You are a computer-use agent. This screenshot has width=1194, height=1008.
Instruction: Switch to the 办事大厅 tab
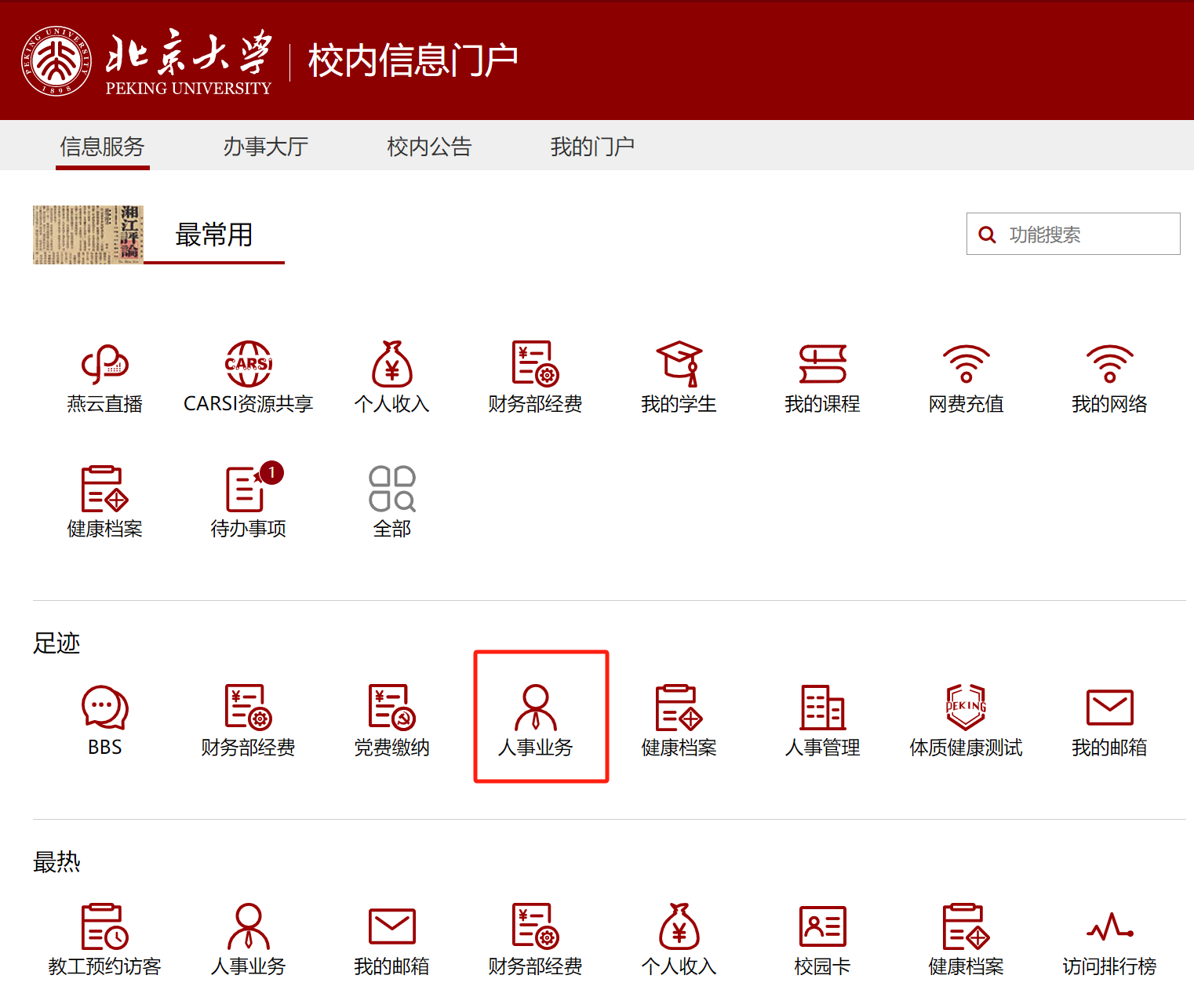(265, 147)
